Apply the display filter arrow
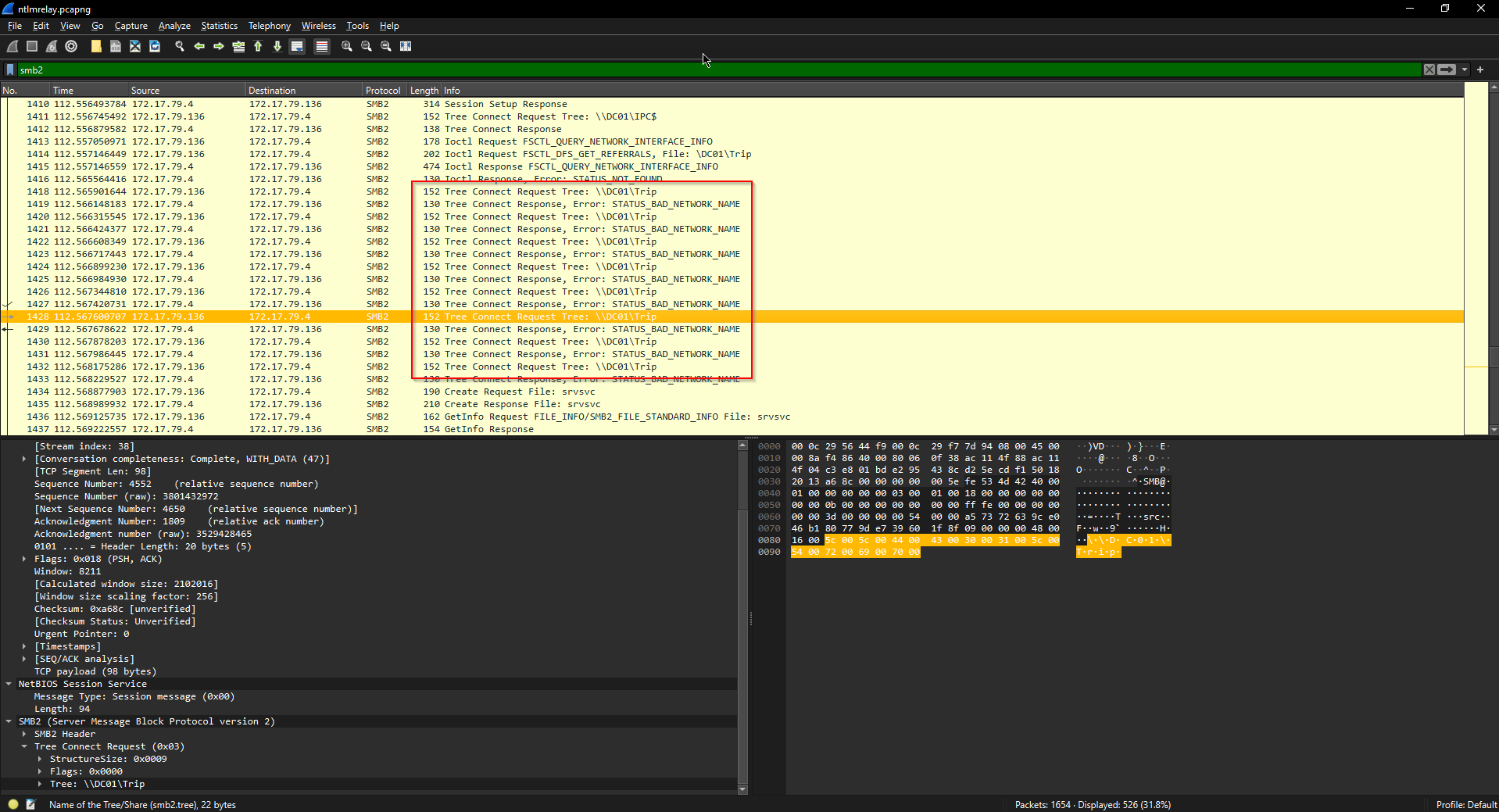Viewport: 1499px width, 812px height. (1447, 70)
